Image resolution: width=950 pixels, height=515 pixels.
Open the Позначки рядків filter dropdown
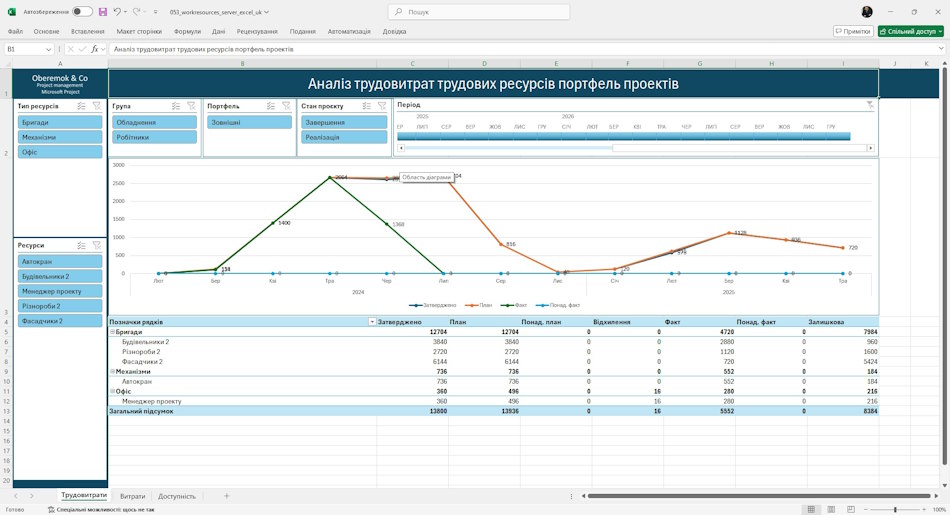[372, 322]
